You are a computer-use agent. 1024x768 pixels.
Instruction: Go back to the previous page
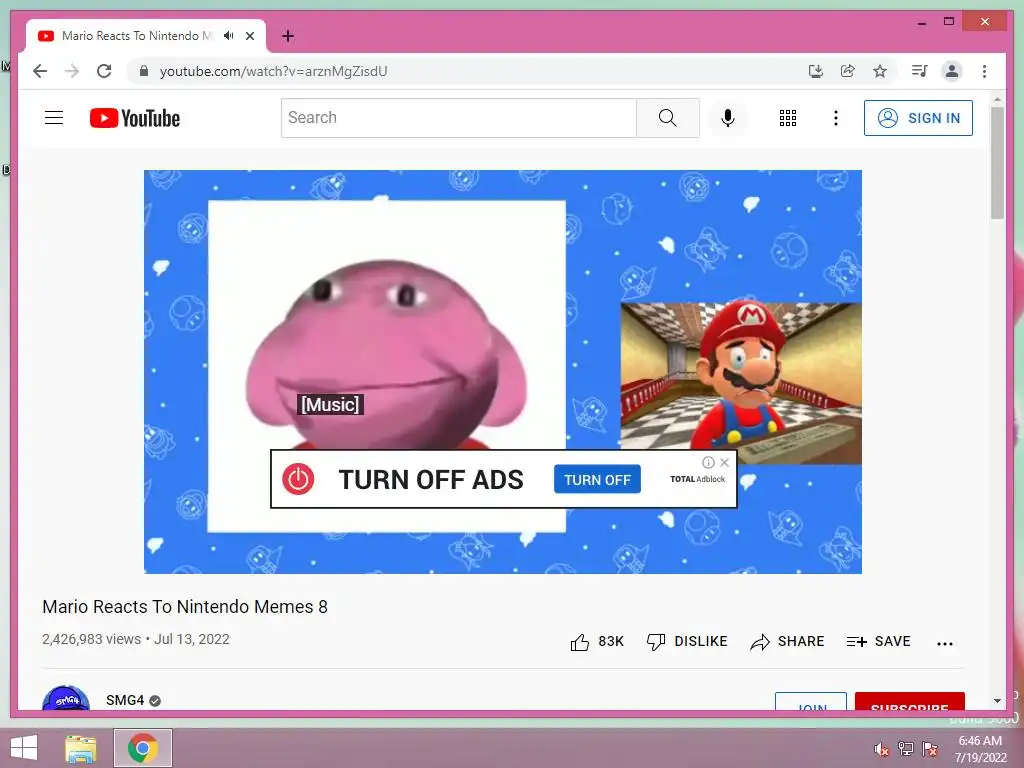(x=40, y=71)
